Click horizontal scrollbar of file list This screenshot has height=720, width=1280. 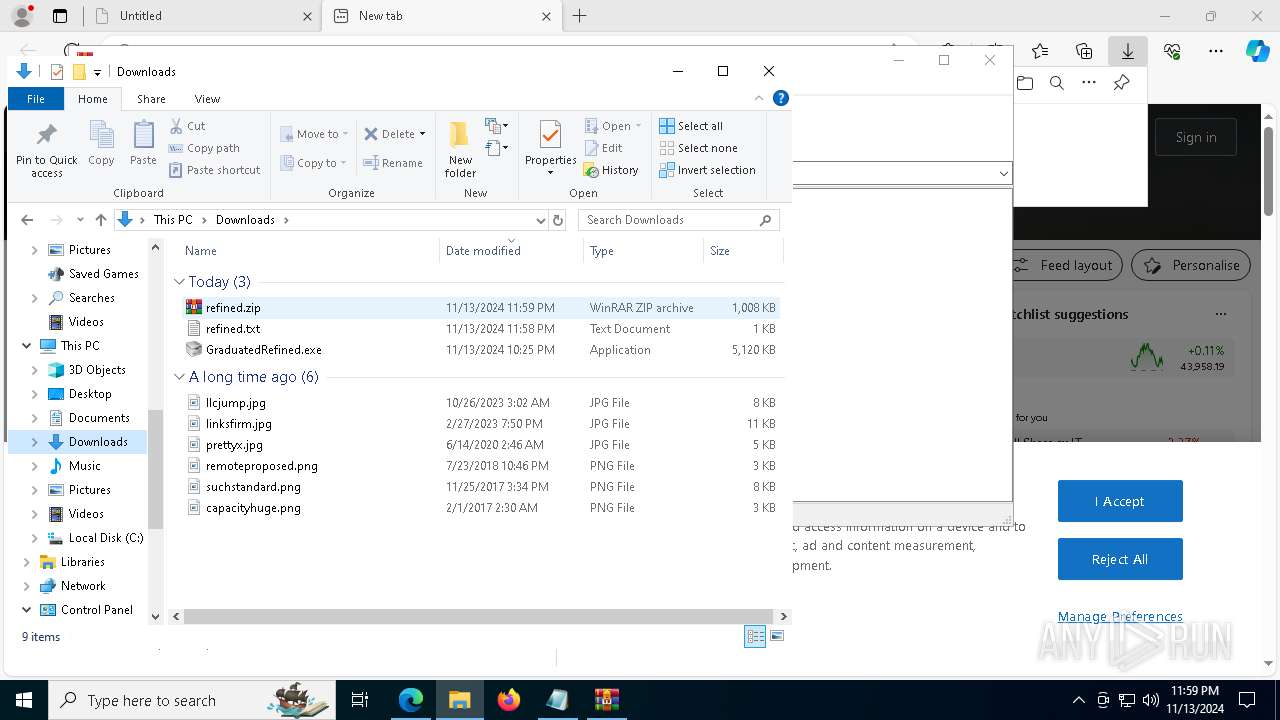pos(477,617)
